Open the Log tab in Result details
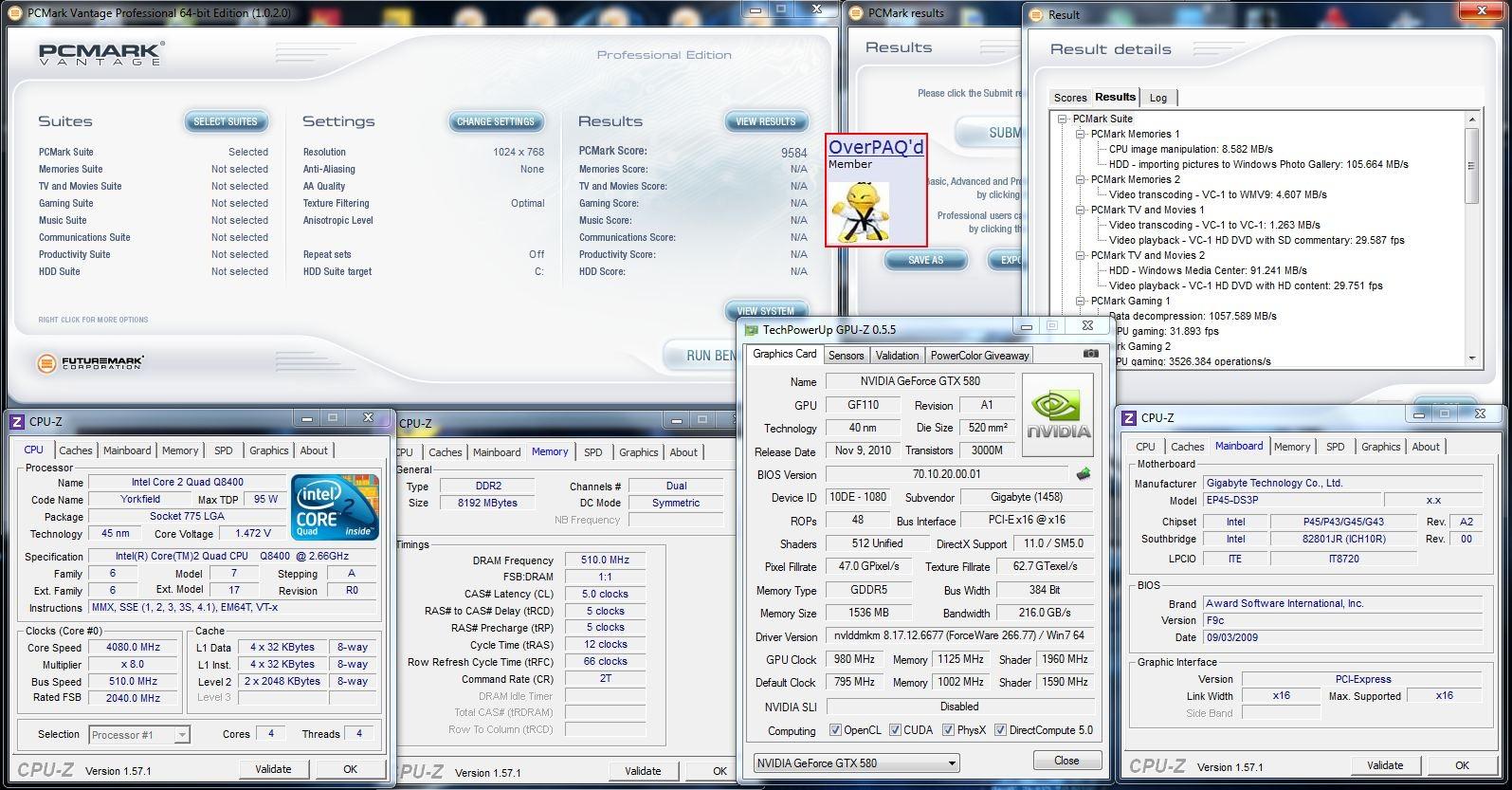The width and height of the screenshot is (1512, 790). [x=1158, y=98]
